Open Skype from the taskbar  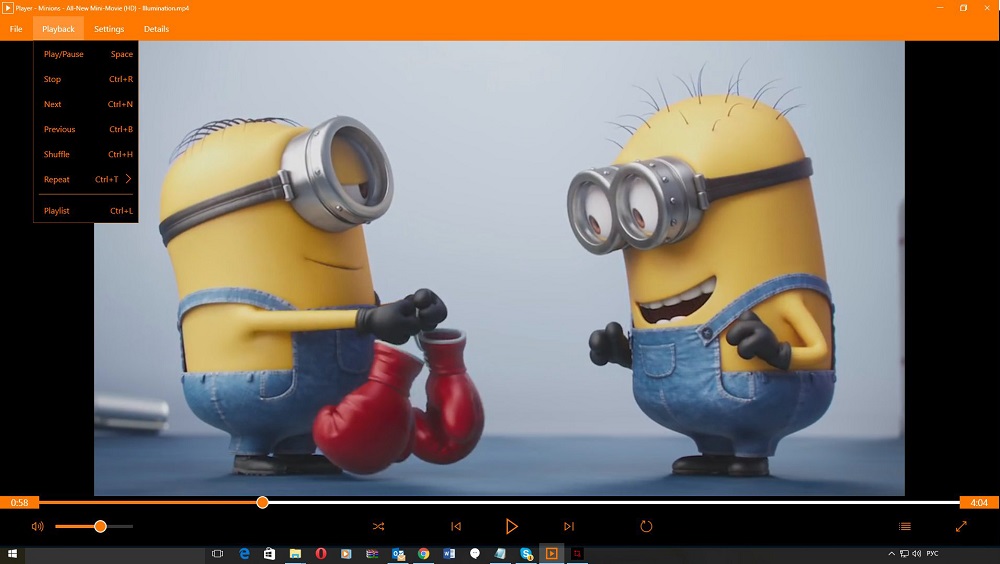526,554
